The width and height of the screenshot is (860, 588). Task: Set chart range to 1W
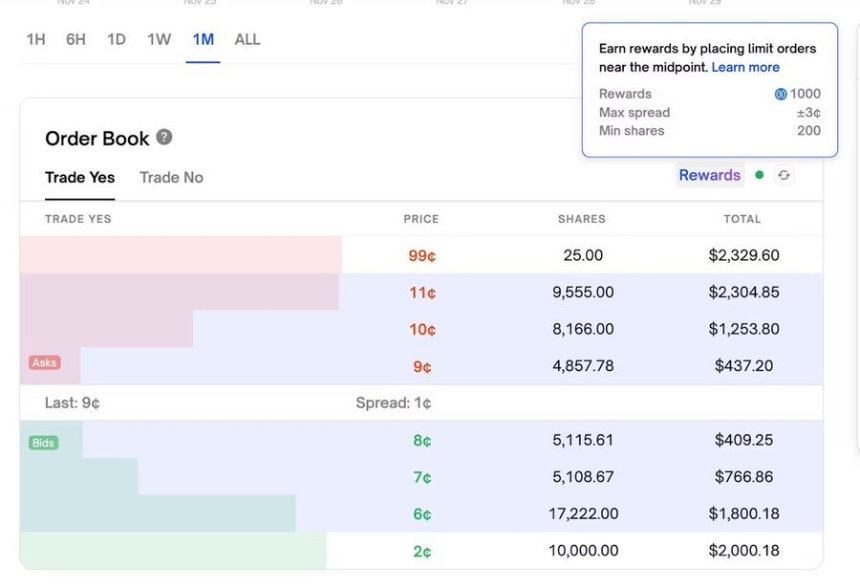pyautogui.click(x=159, y=40)
